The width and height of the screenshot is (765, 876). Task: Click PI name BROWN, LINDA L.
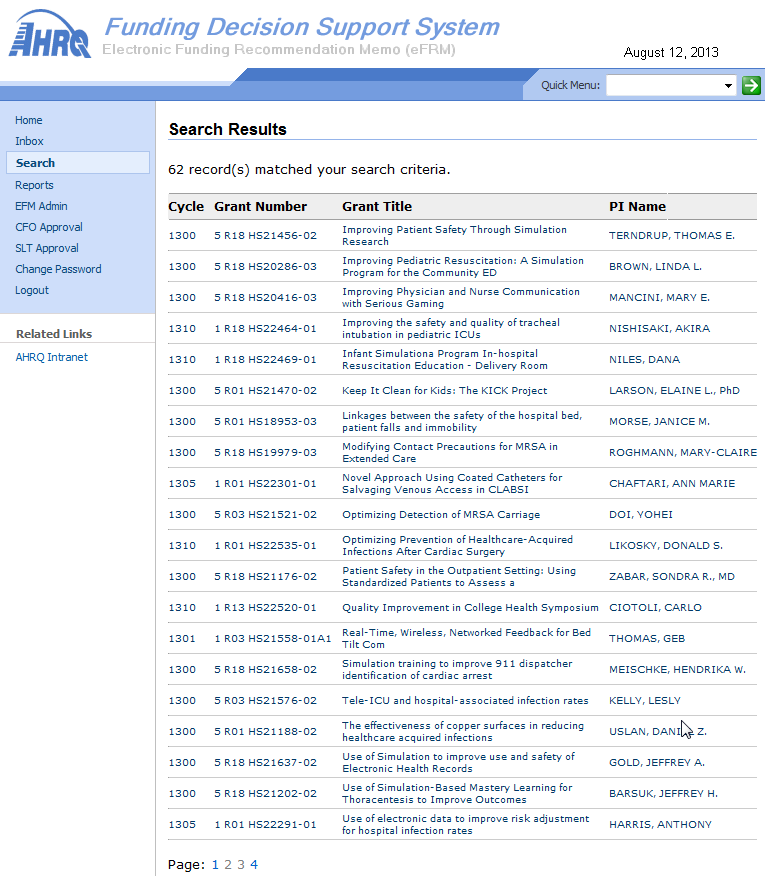click(x=655, y=266)
